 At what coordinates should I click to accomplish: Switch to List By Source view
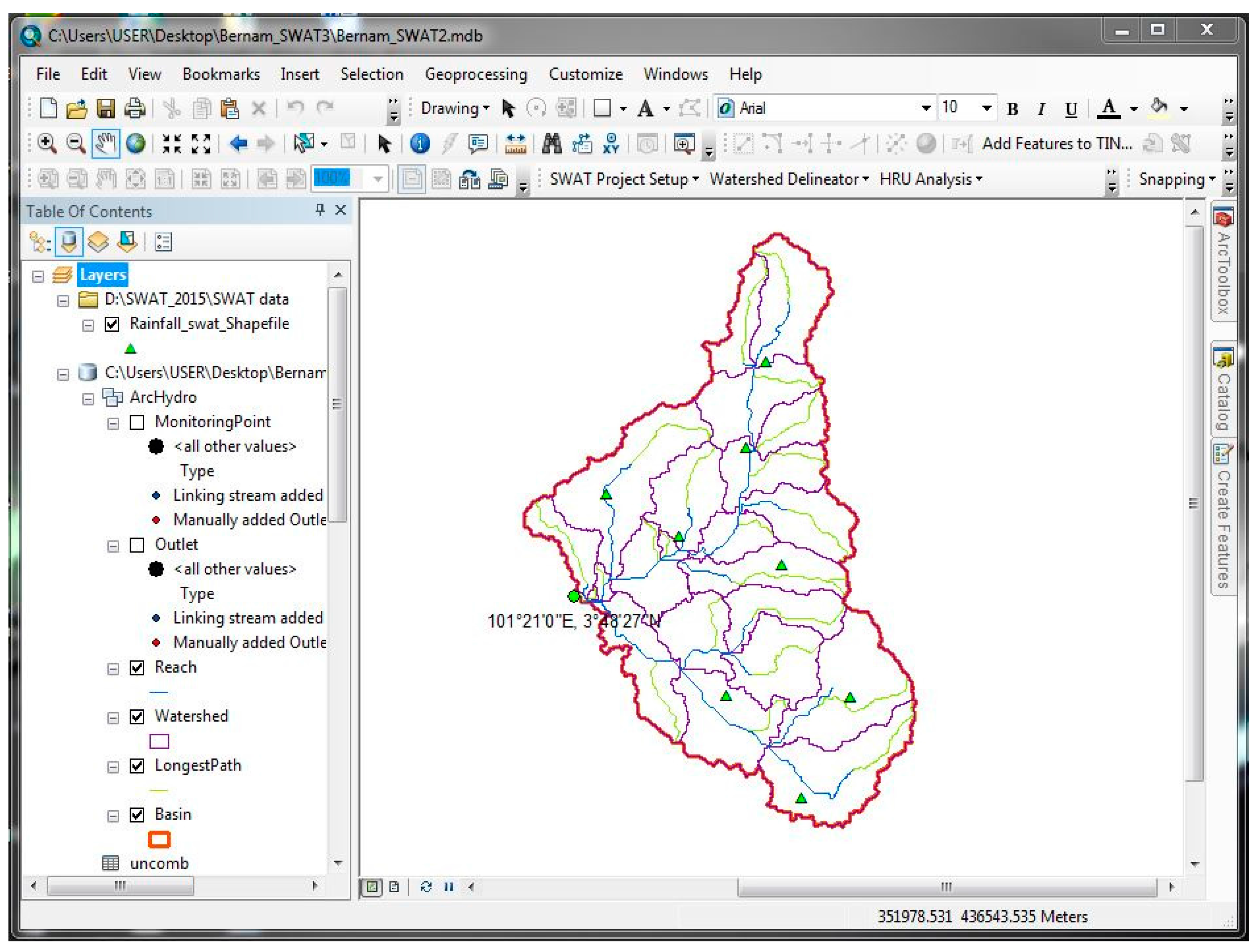[69, 242]
